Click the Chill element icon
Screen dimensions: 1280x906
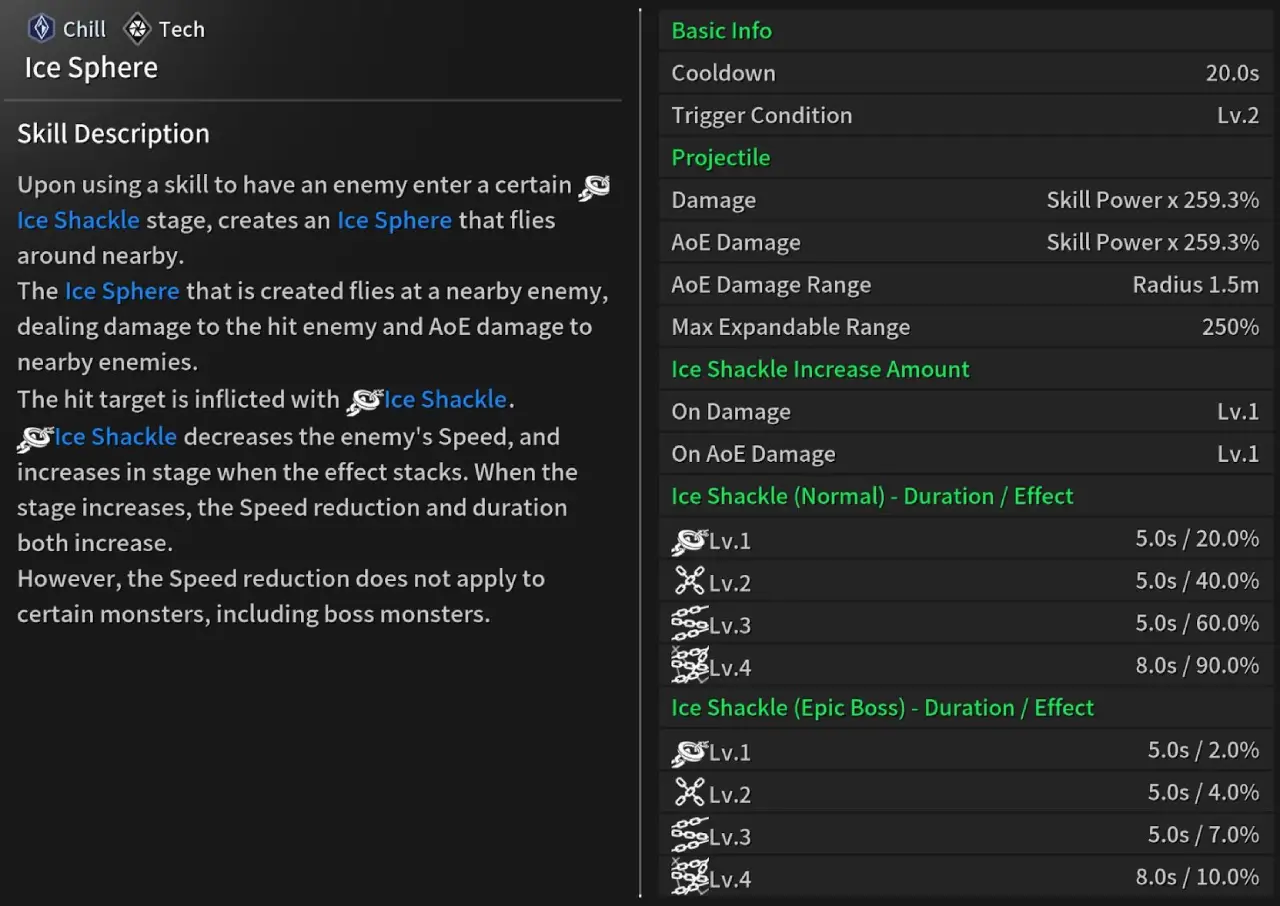click(38, 28)
